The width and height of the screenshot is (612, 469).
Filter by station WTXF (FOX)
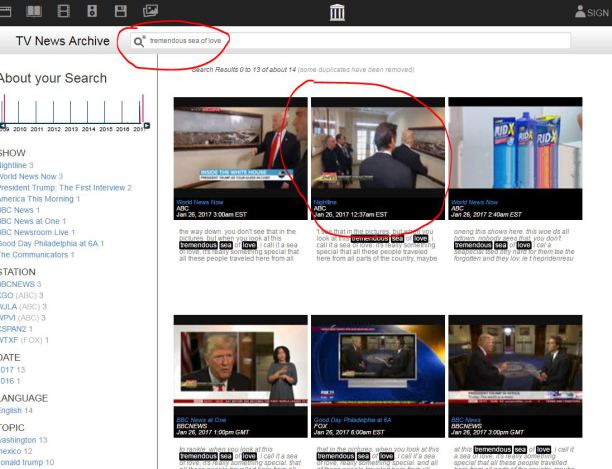21,340
